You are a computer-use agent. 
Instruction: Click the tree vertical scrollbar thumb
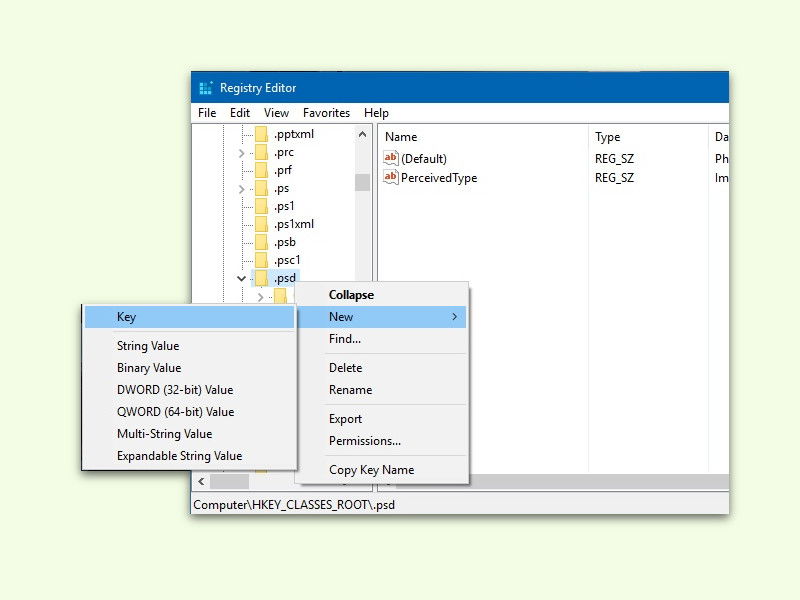pyautogui.click(x=362, y=182)
